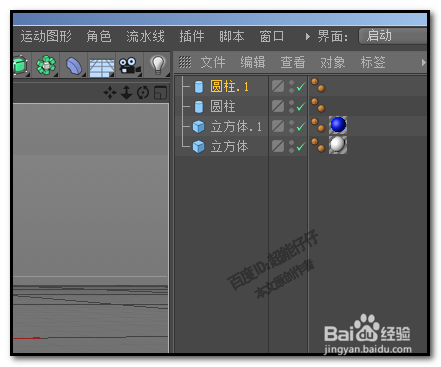This screenshot has width=441, height=367.
Task: Open the 界面 layout dropdown showing 启动
Action: 393,36
